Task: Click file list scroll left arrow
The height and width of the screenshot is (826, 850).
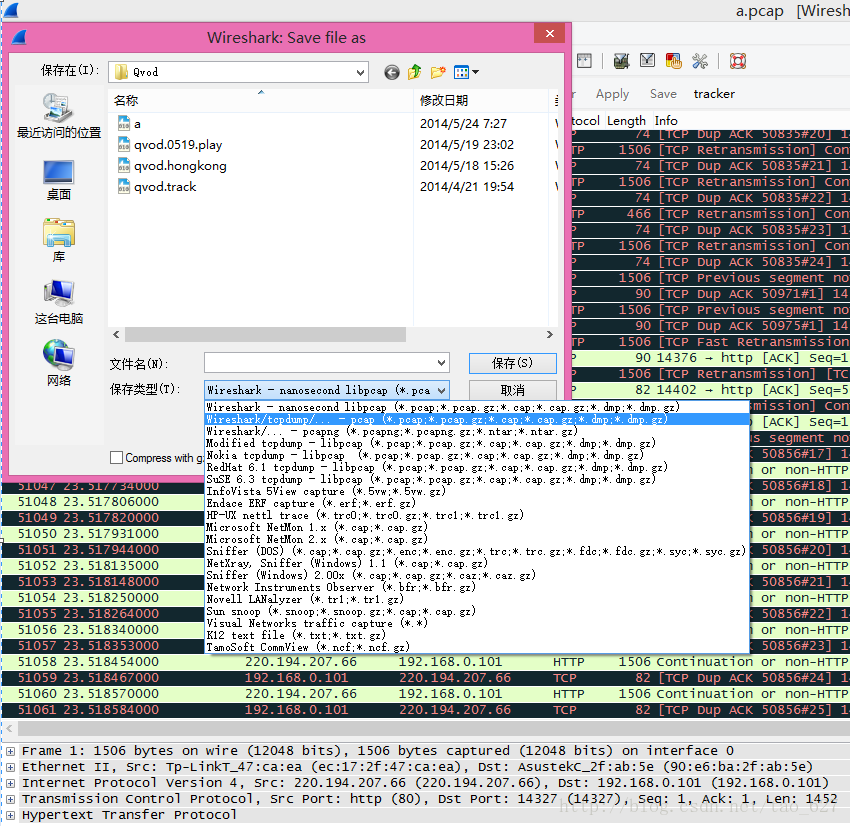Action: tap(115, 334)
